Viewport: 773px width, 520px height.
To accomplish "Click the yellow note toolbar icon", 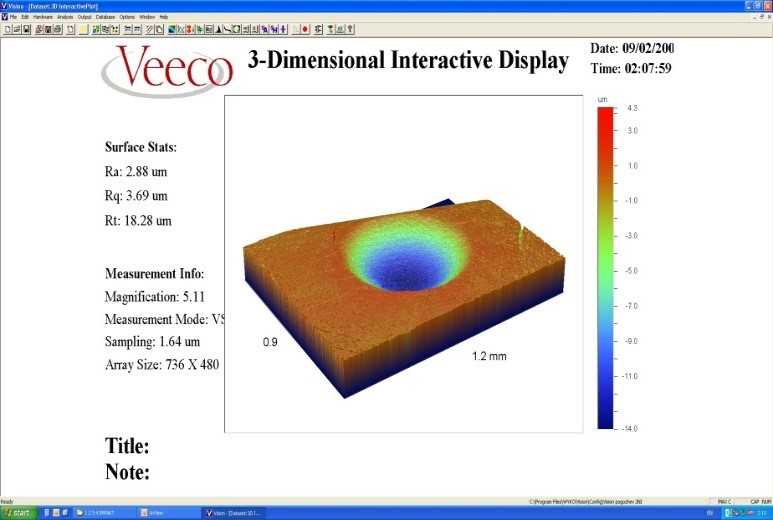I will [x=83, y=29].
